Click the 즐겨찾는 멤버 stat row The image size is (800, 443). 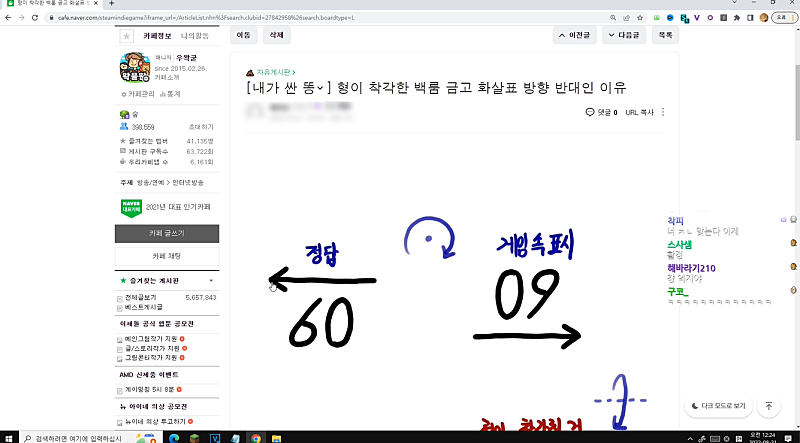tap(166, 141)
